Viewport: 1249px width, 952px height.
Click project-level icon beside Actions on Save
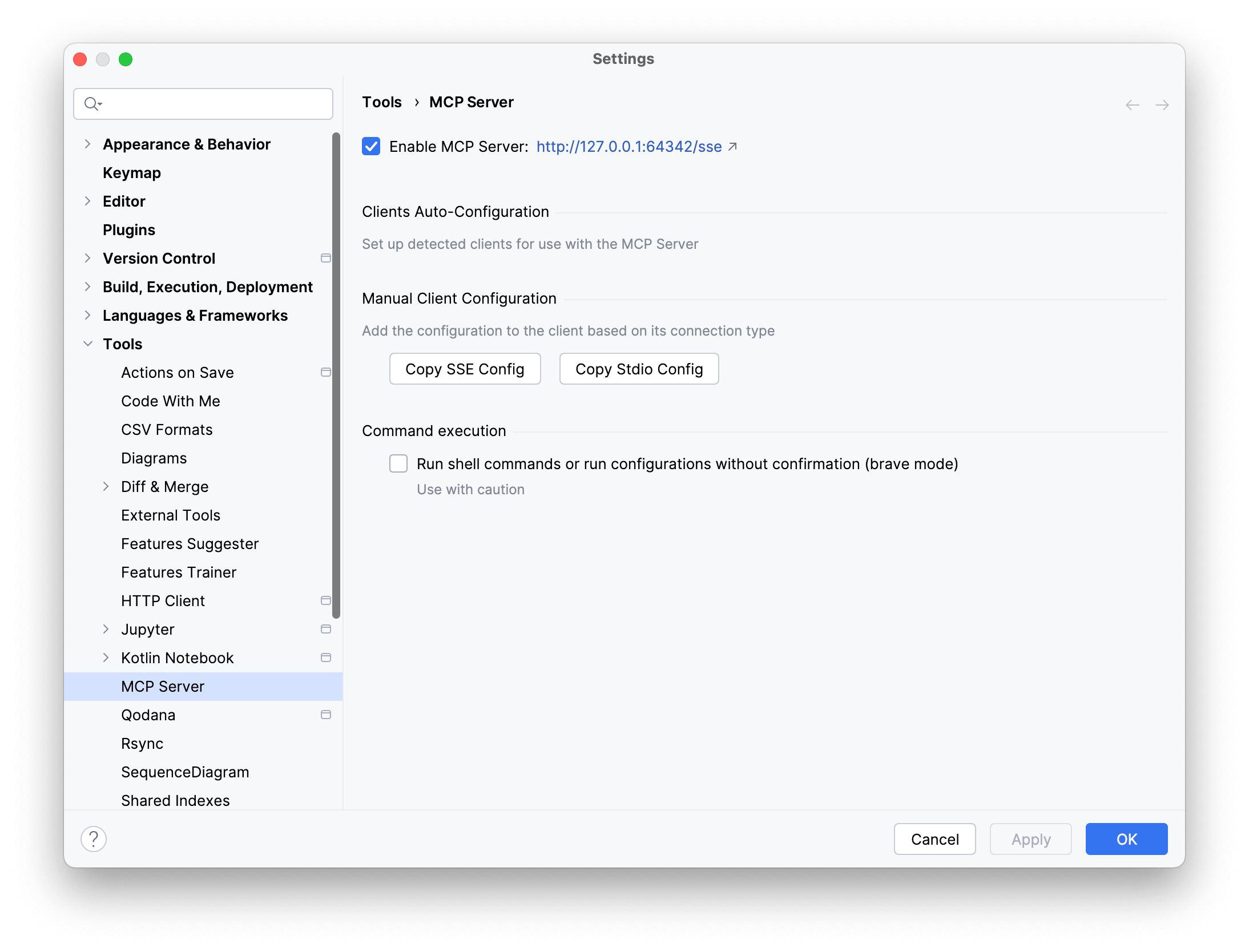pyautogui.click(x=326, y=372)
